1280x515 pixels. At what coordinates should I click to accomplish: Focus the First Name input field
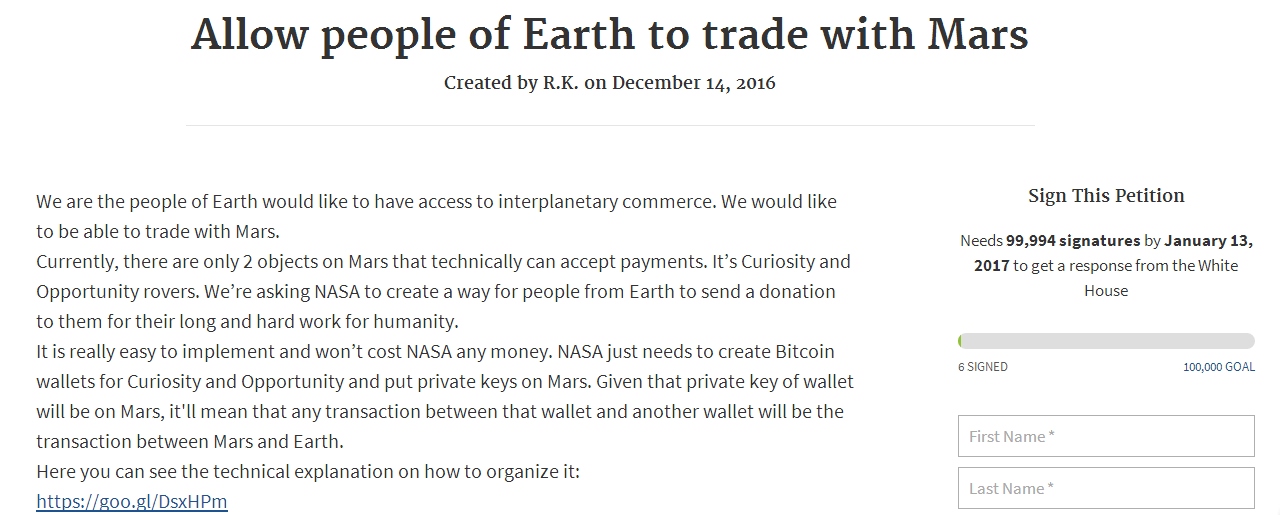(x=1106, y=436)
